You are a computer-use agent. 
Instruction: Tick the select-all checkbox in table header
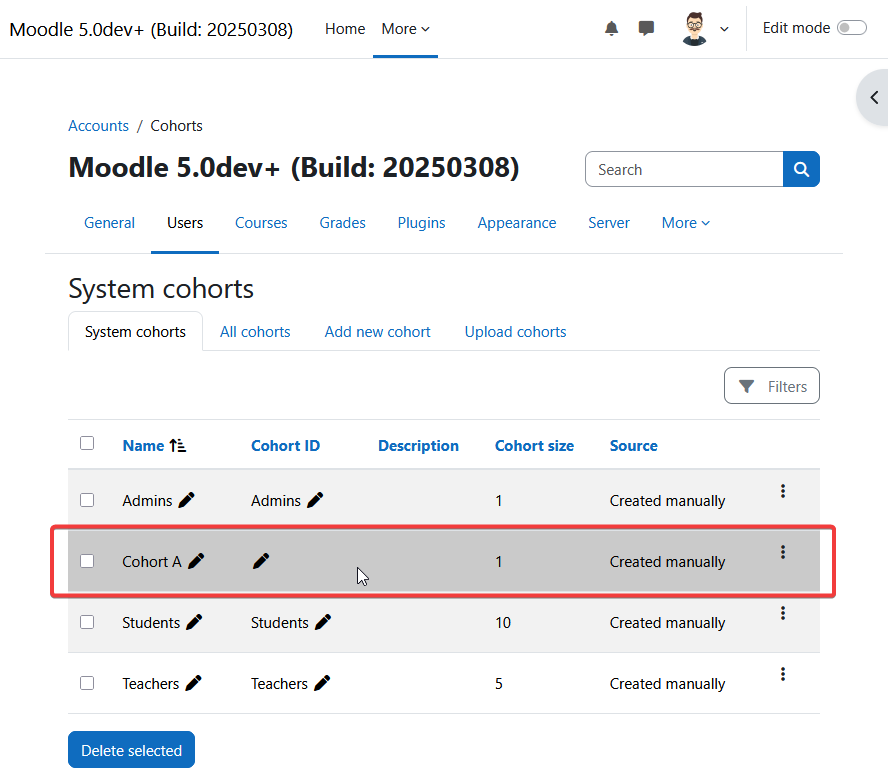coord(87,443)
